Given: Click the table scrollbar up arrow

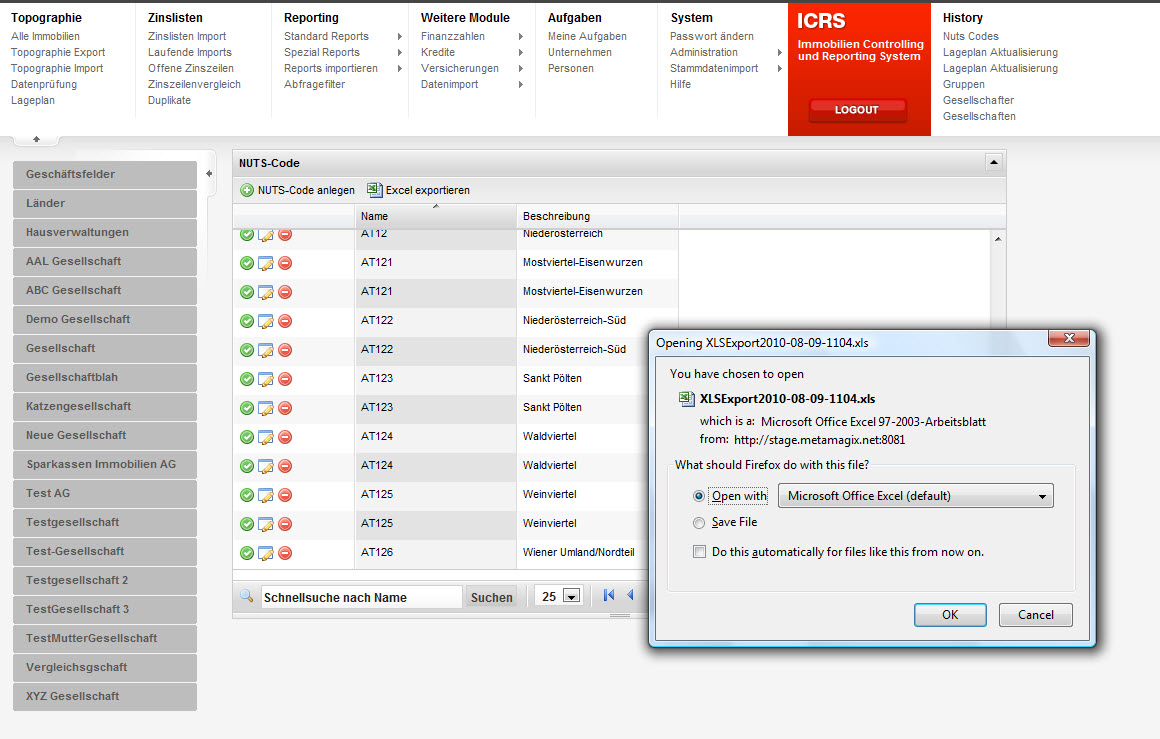Looking at the screenshot, I should click(x=998, y=239).
